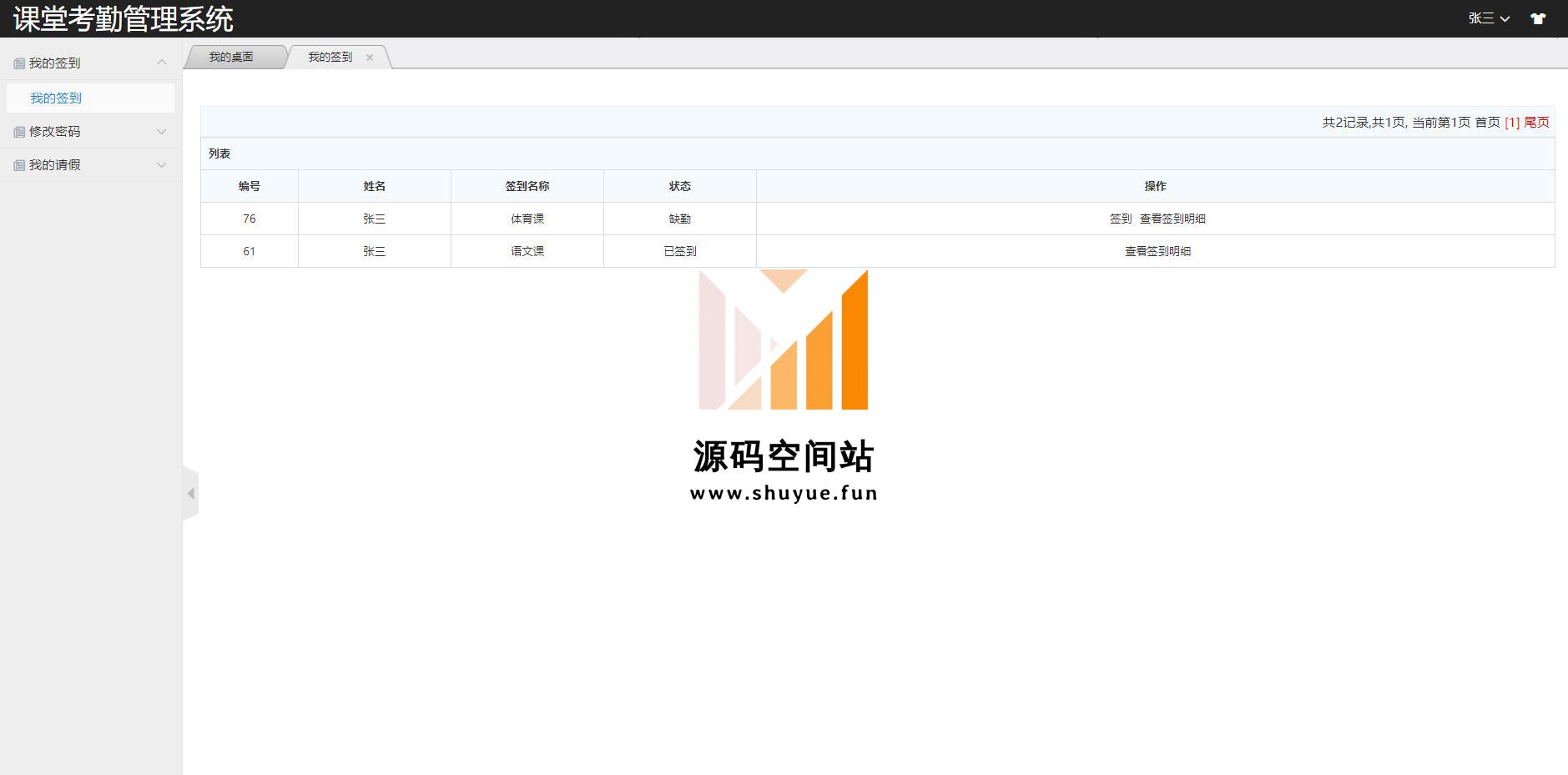Click 张三 name in row 76

(x=375, y=219)
